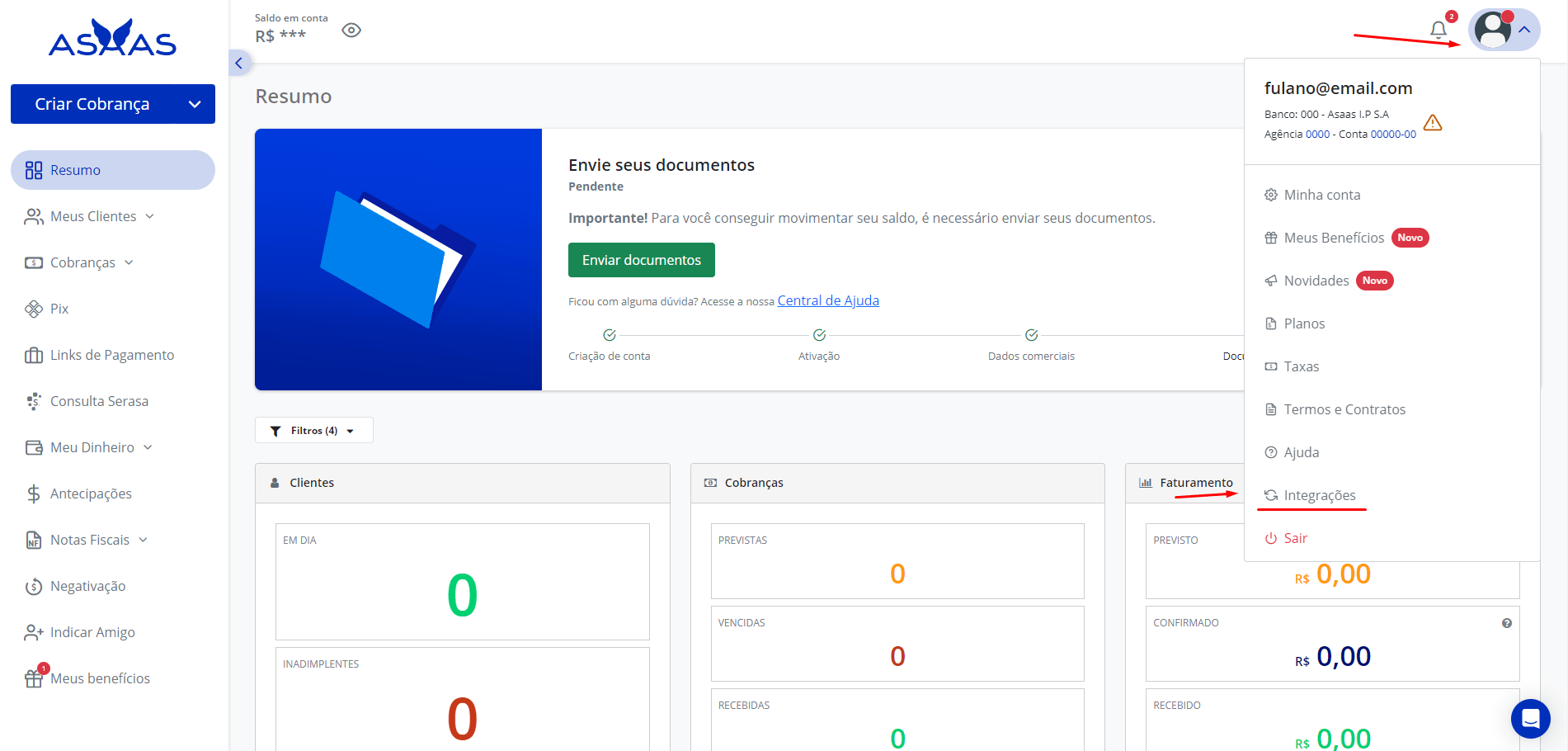Open Antecipações section
The width and height of the screenshot is (1568, 751).
click(91, 494)
